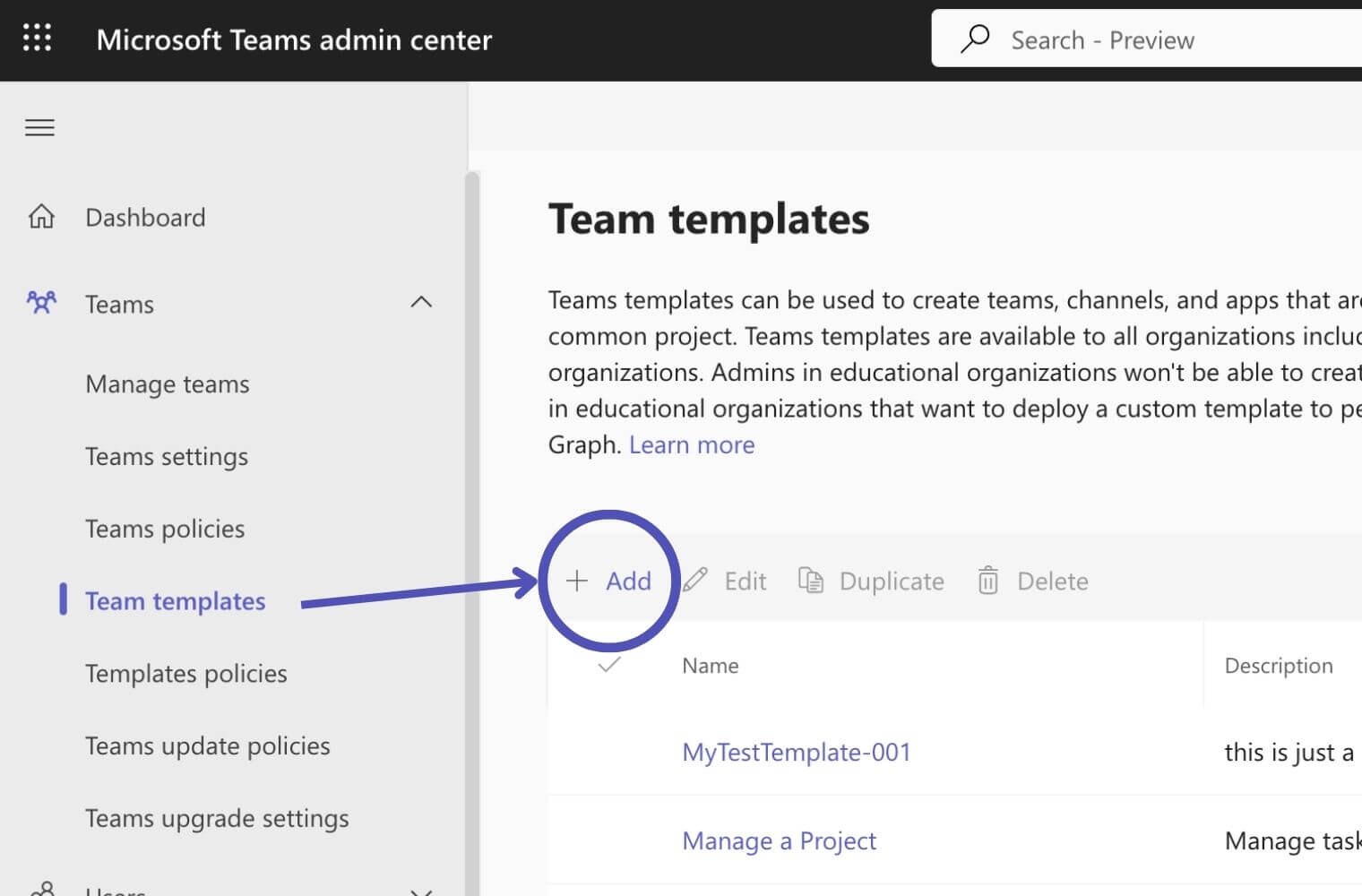This screenshot has width=1362, height=896.
Task: Click the Microsoft Teams admin center title
Action: 294,39
